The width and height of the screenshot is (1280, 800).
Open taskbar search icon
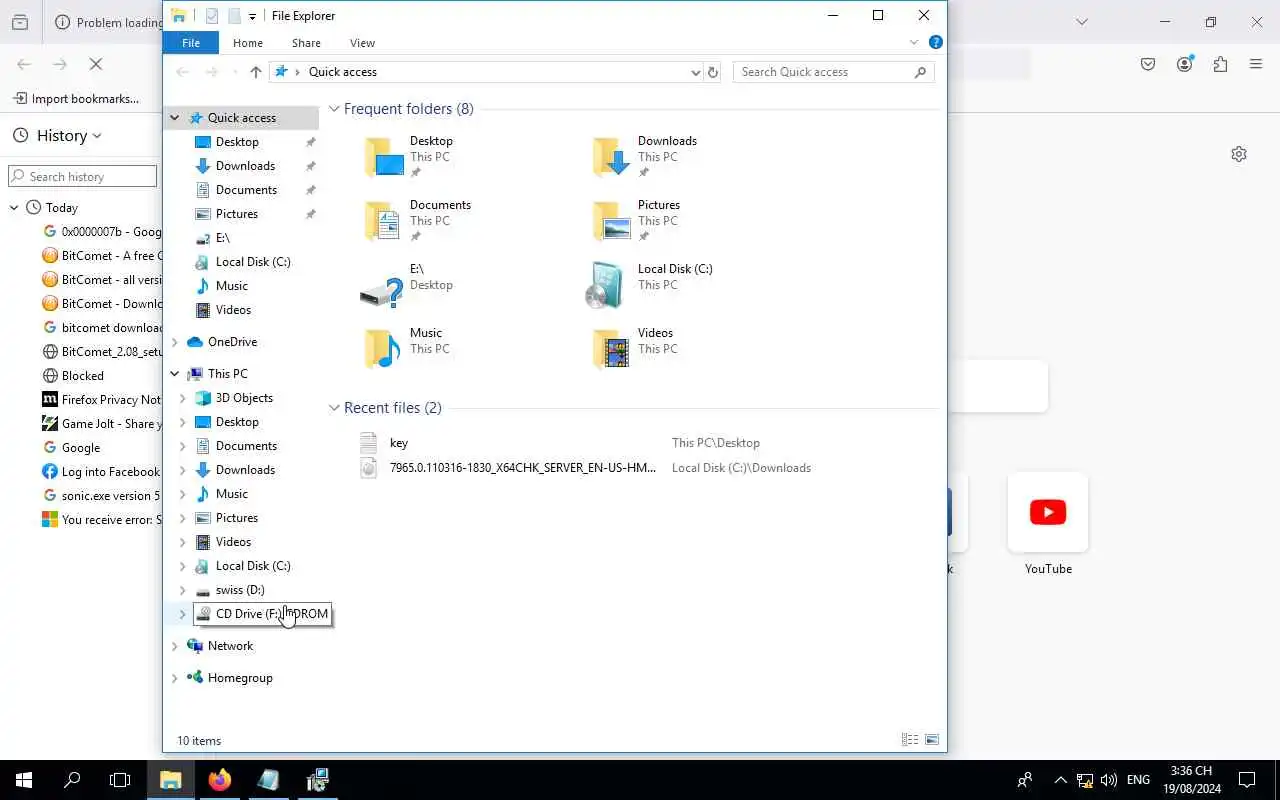[x=72, y=780]
